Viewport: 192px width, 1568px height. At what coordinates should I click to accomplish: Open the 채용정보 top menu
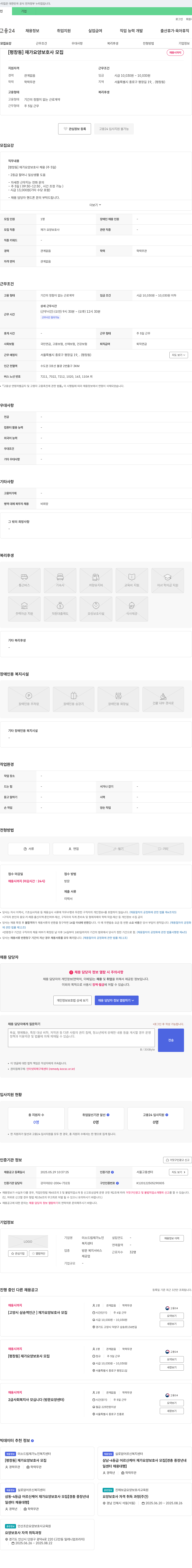[x=32, y=30]
